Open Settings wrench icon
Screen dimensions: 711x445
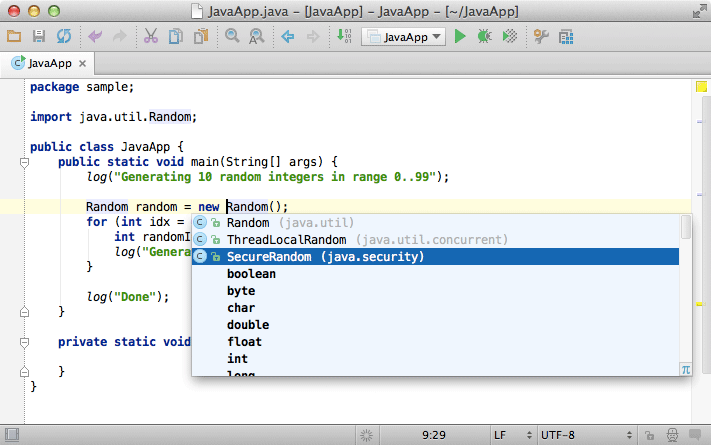[541, 36]
